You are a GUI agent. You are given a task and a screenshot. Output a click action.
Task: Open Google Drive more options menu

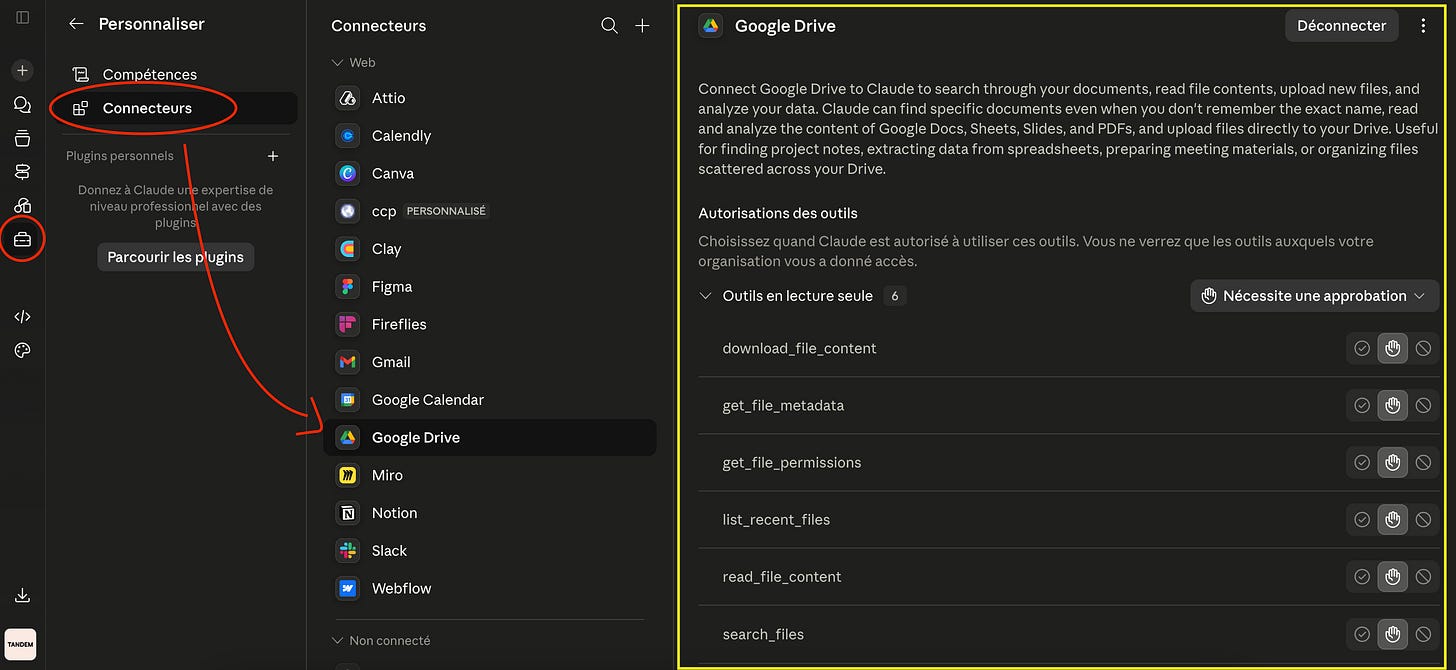pos(1423,26)
